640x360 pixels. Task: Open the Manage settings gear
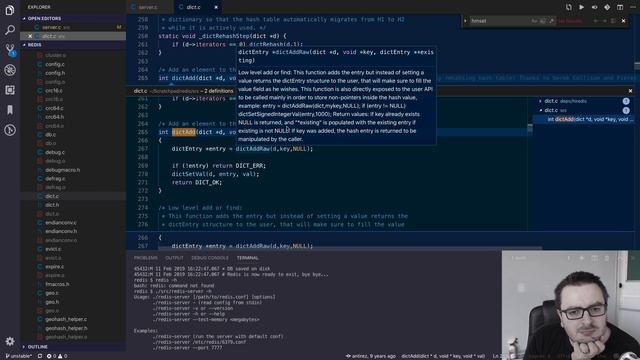(10, 341)
